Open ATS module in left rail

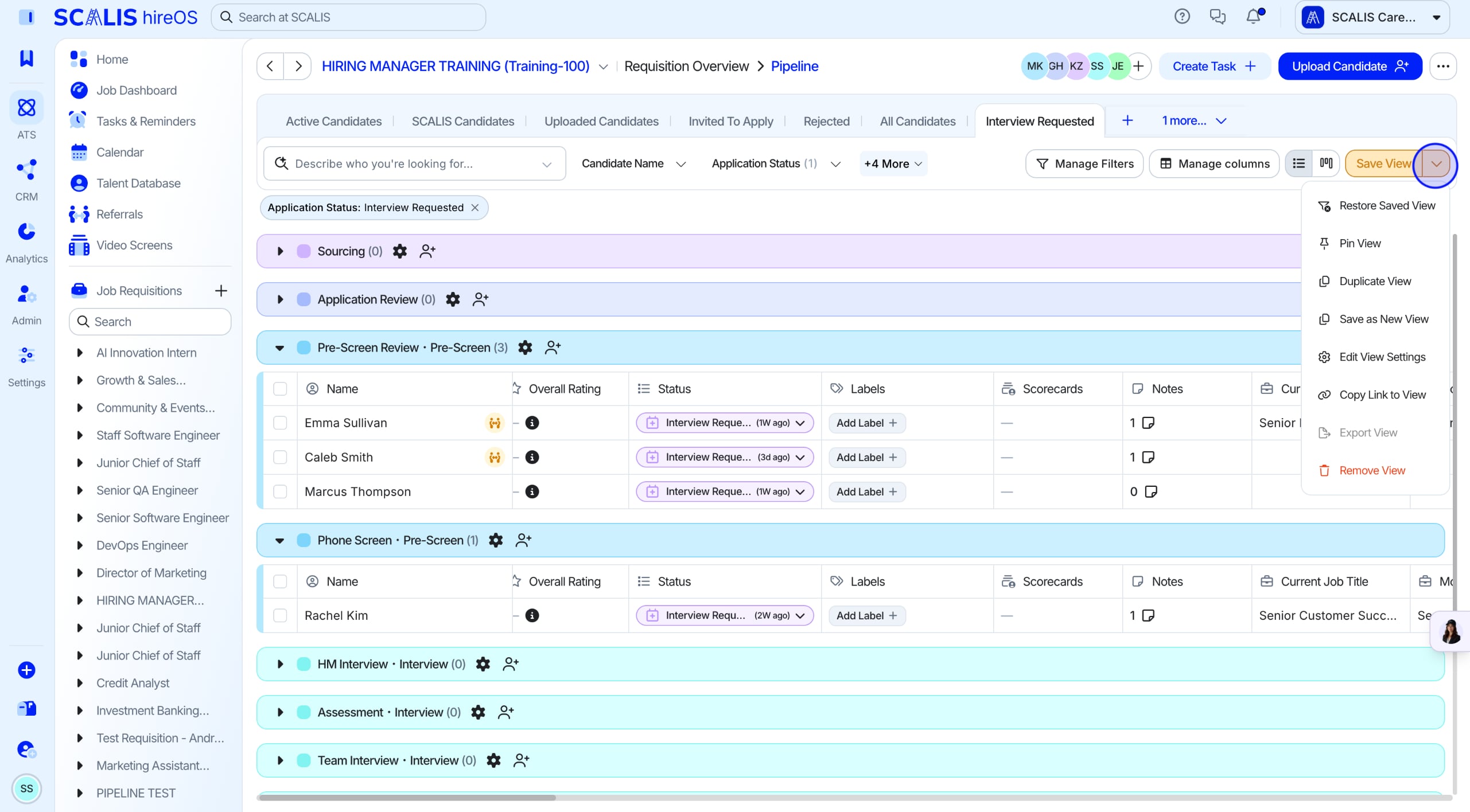click(26, 116)
